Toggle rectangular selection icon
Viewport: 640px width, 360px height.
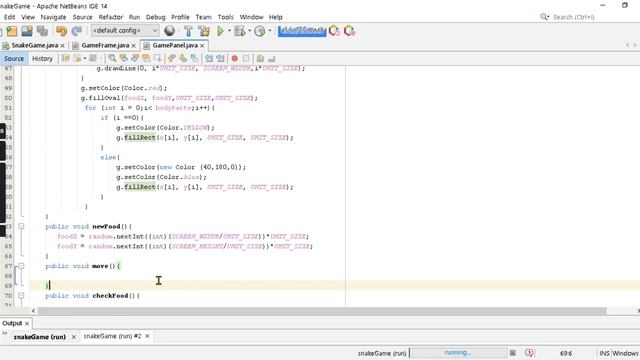pyautogui.click(x=158, y=59)
